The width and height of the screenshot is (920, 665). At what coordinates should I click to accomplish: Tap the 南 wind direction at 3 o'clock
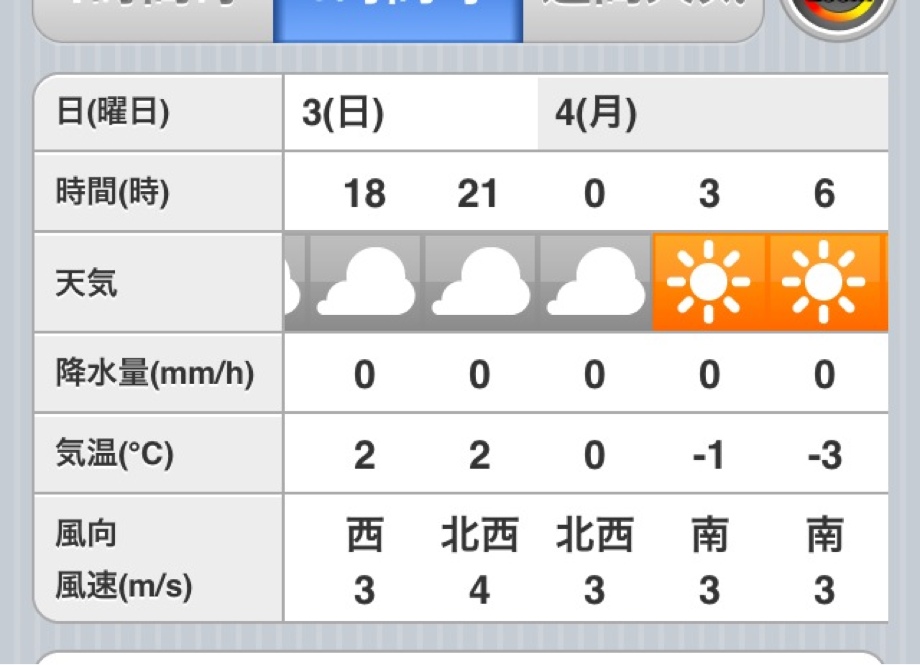709,535
